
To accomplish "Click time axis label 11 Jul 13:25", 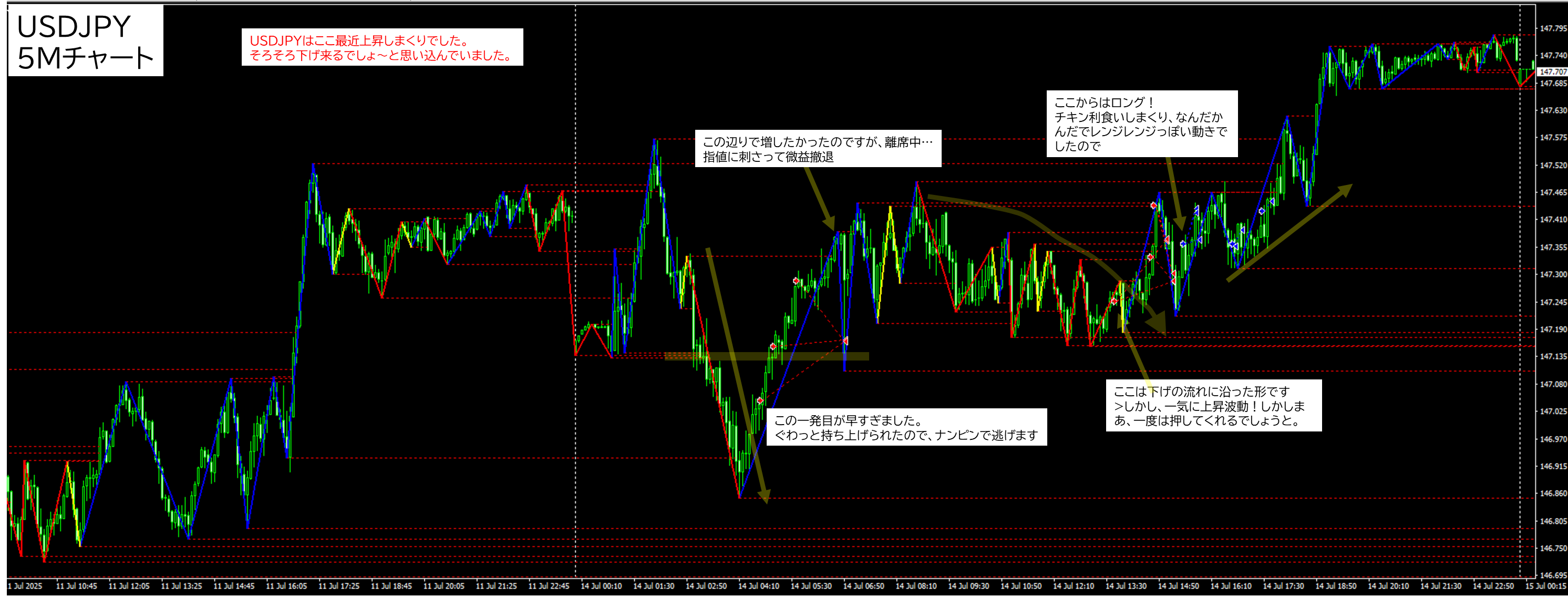I will click(181, 586).
